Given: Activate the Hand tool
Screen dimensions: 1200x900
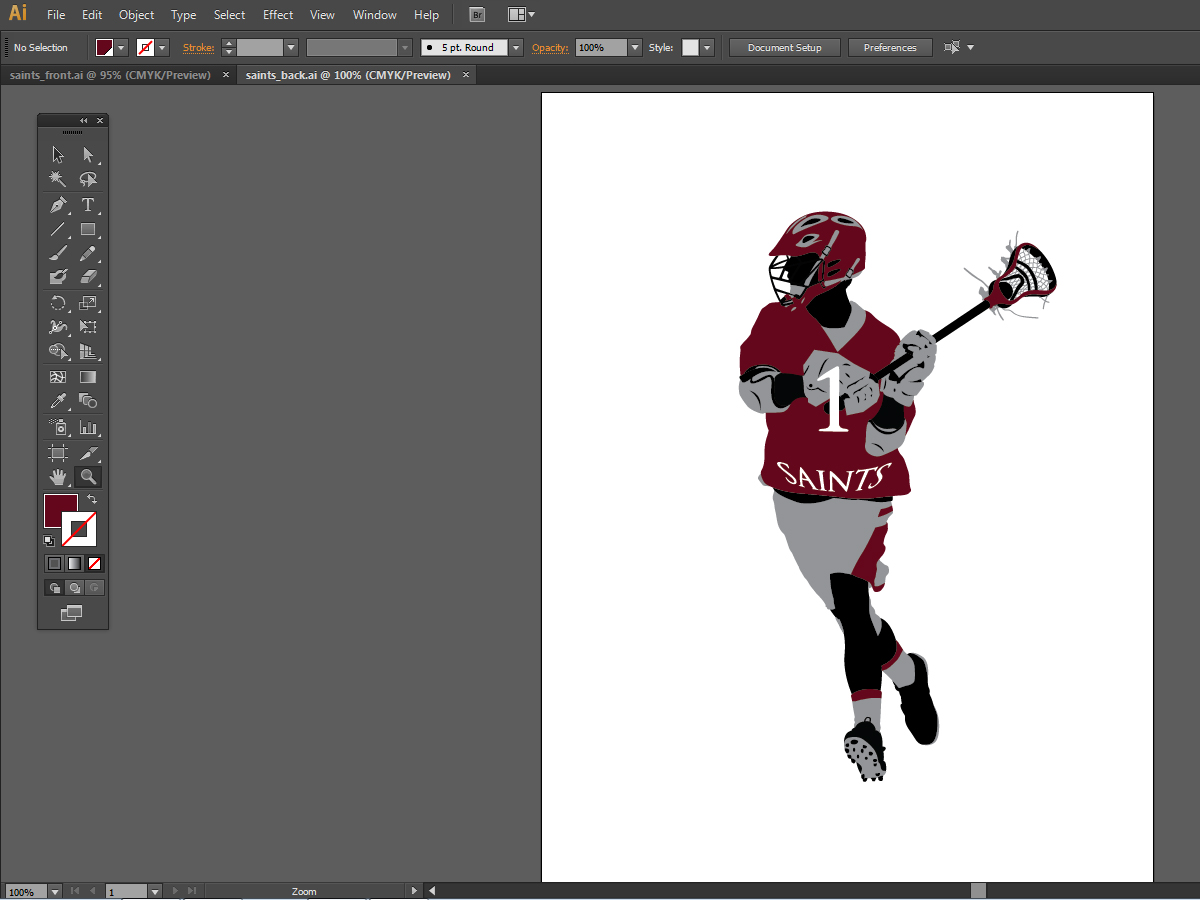Looking at the screenshot, I should (58, 477).
